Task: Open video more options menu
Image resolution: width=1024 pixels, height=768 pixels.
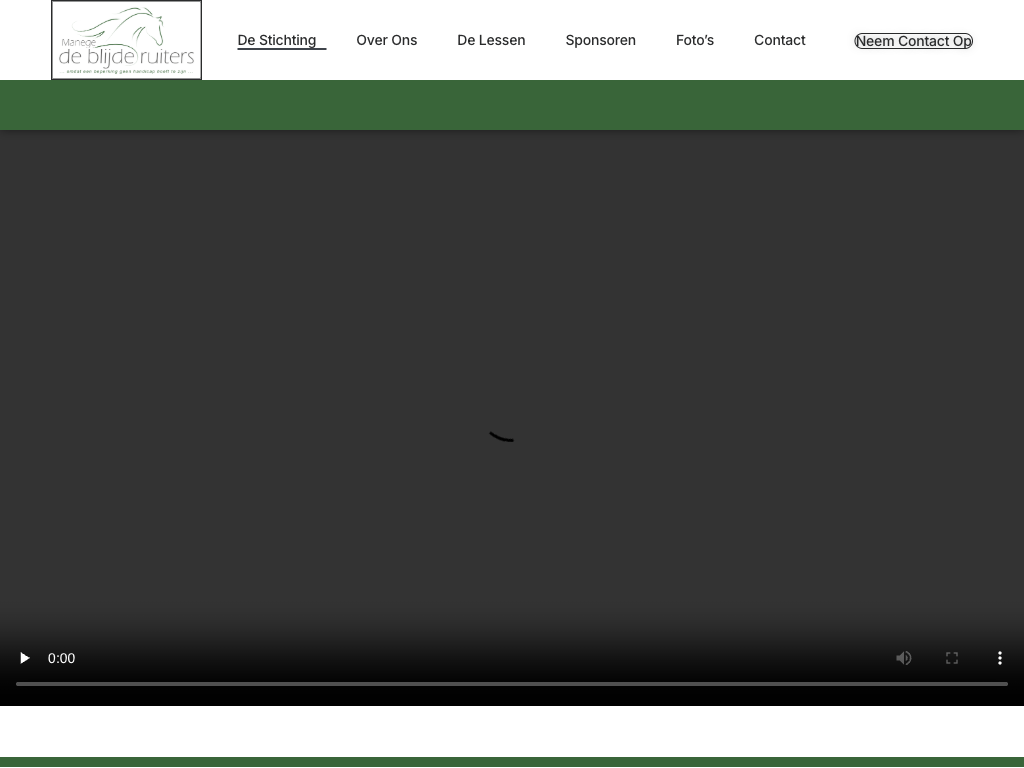Action: pyautogui.click(x=1000, y=658)
